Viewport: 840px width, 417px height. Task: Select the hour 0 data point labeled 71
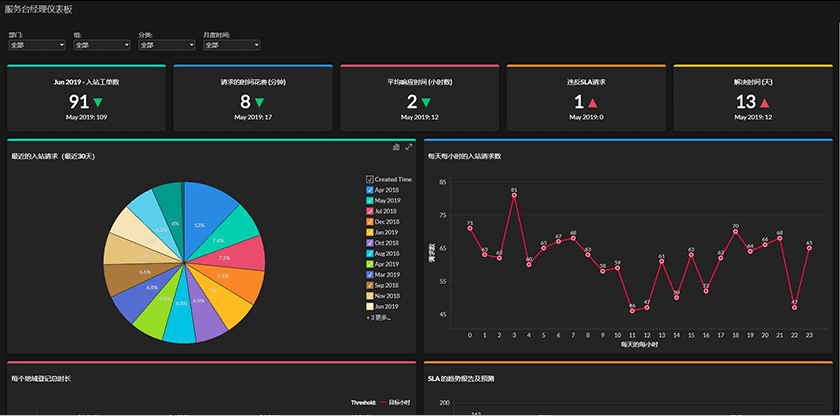[470, 228]
